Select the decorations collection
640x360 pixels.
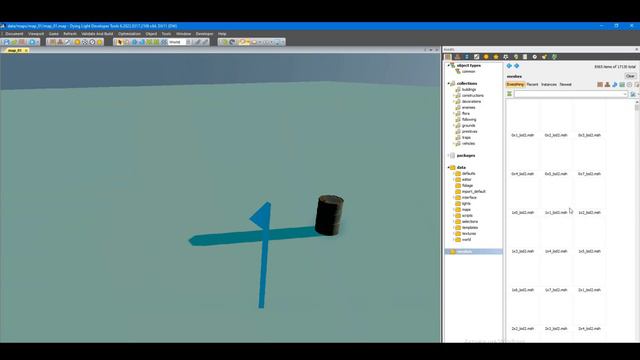[471, 101]
